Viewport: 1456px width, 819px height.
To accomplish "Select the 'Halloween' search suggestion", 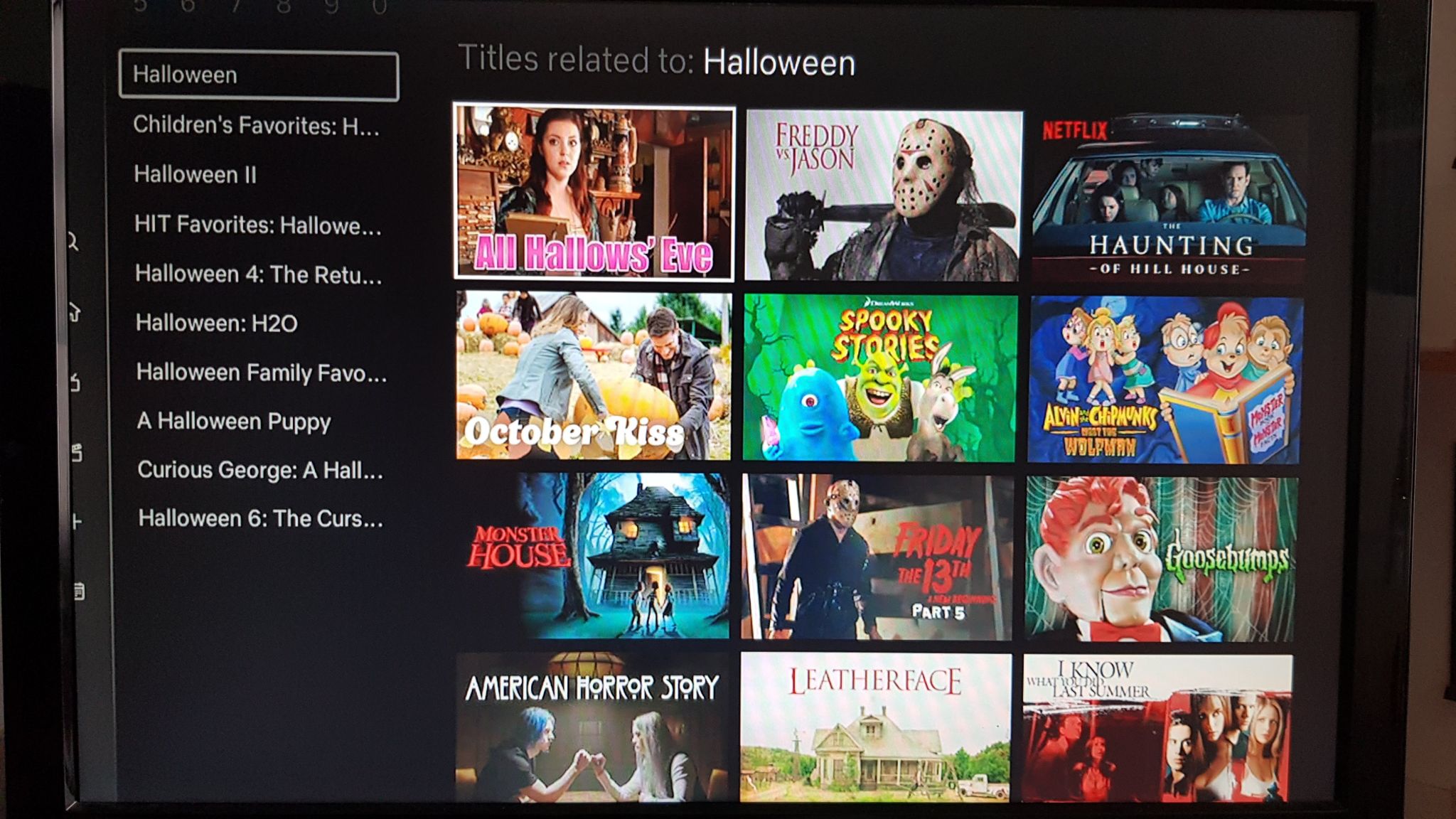I will click(x=259, y=75).
